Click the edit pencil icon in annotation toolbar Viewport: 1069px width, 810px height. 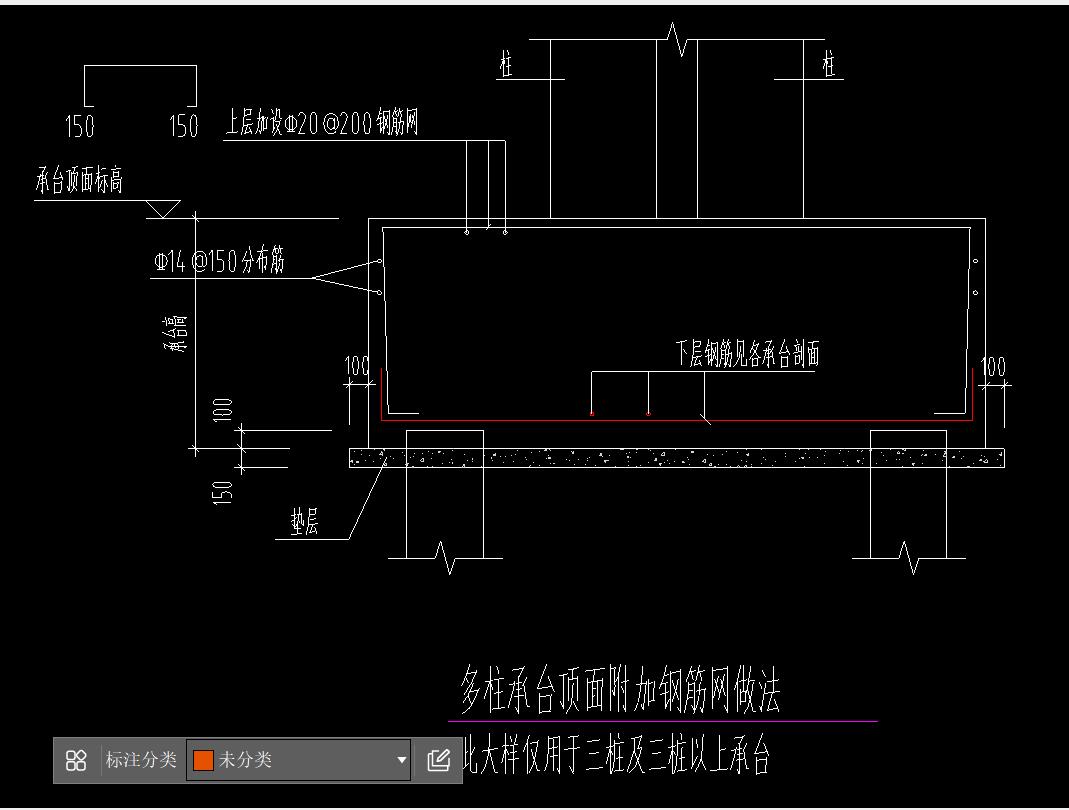click(438, 760)
